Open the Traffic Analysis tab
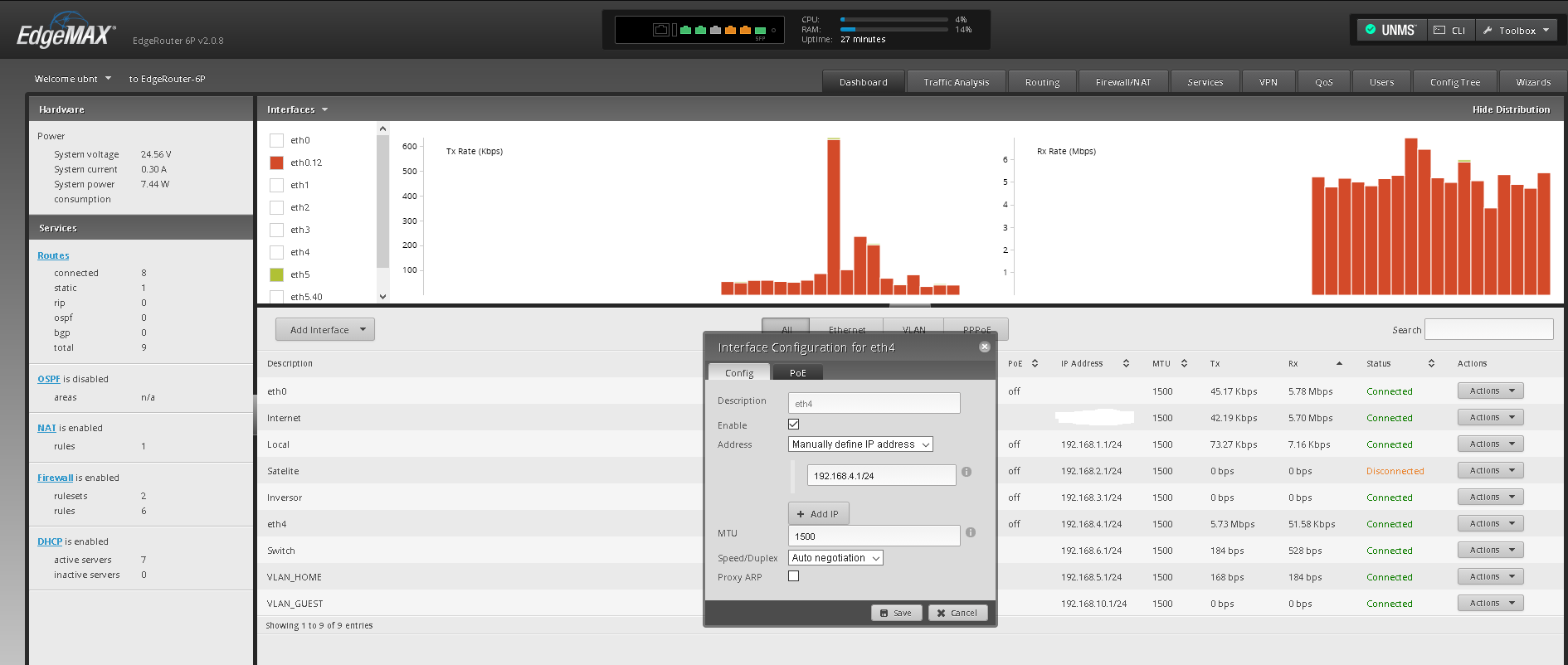 pos(956,82)
